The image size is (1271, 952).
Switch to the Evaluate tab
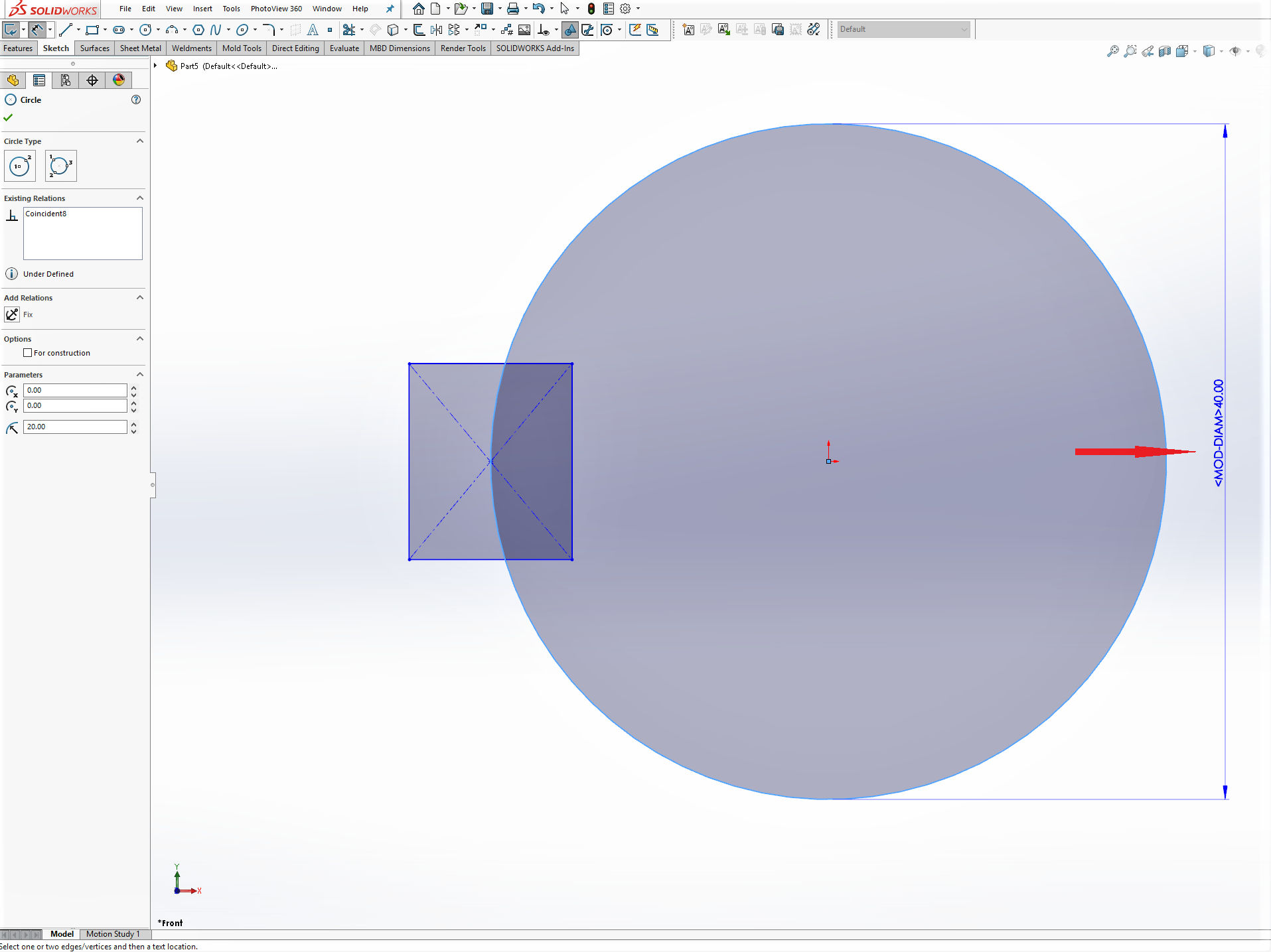344,48
